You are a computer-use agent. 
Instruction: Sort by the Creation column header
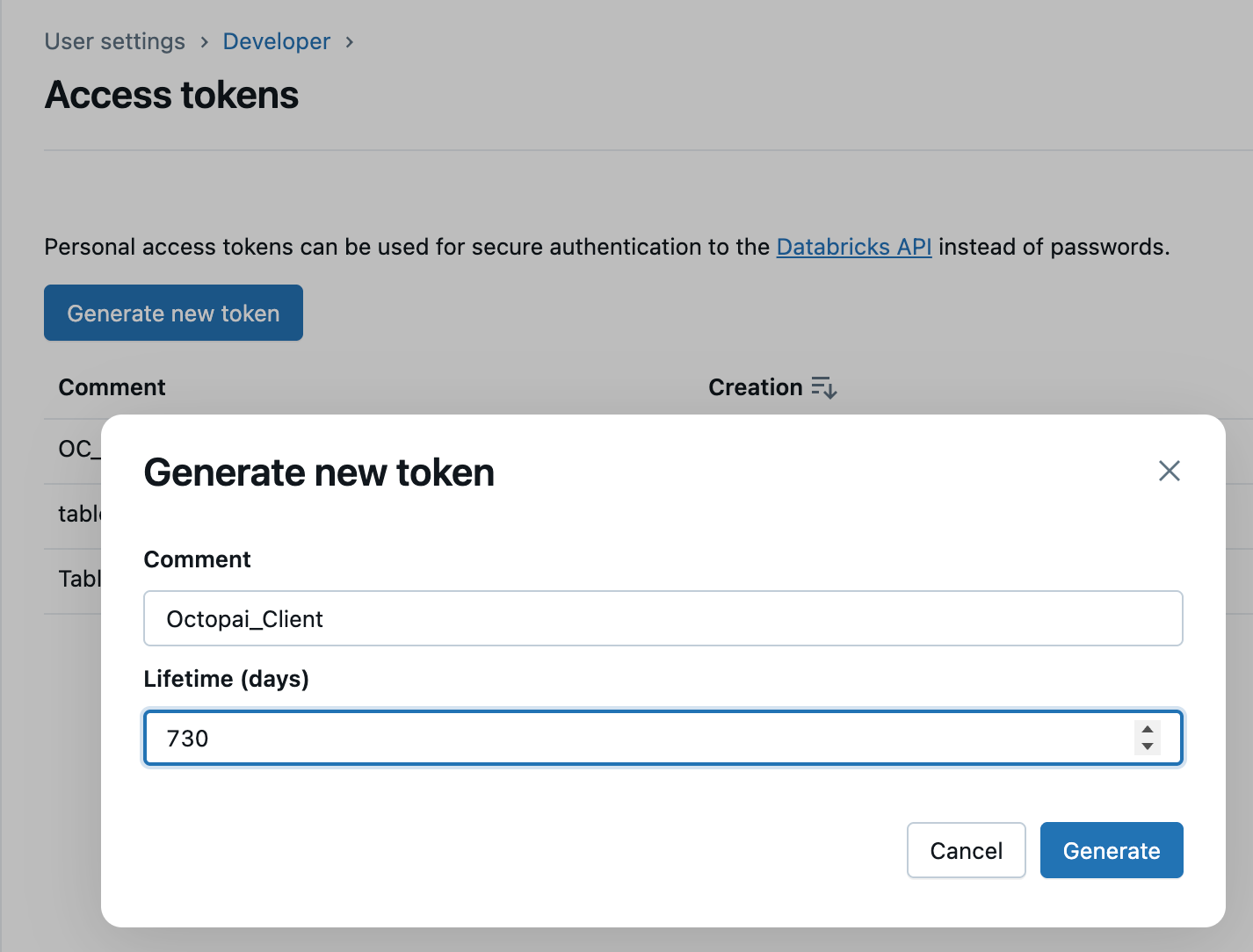tap(755, 387)
